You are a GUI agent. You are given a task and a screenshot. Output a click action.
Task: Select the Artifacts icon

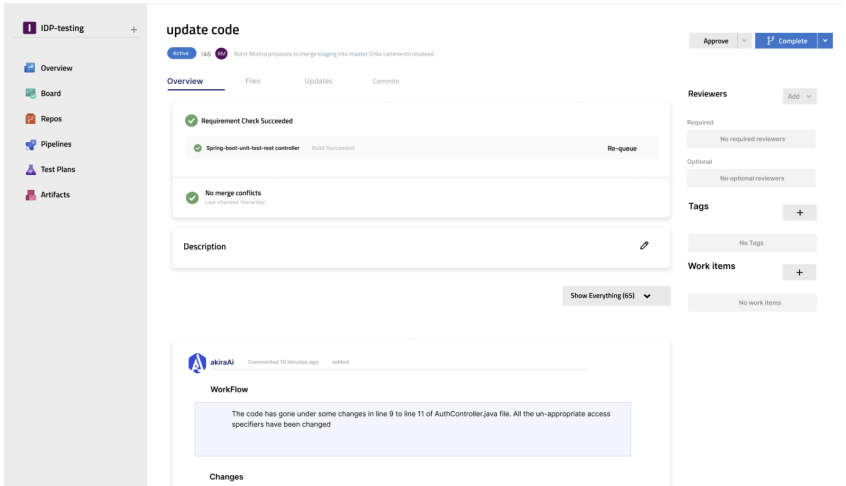tap(31, 195)
